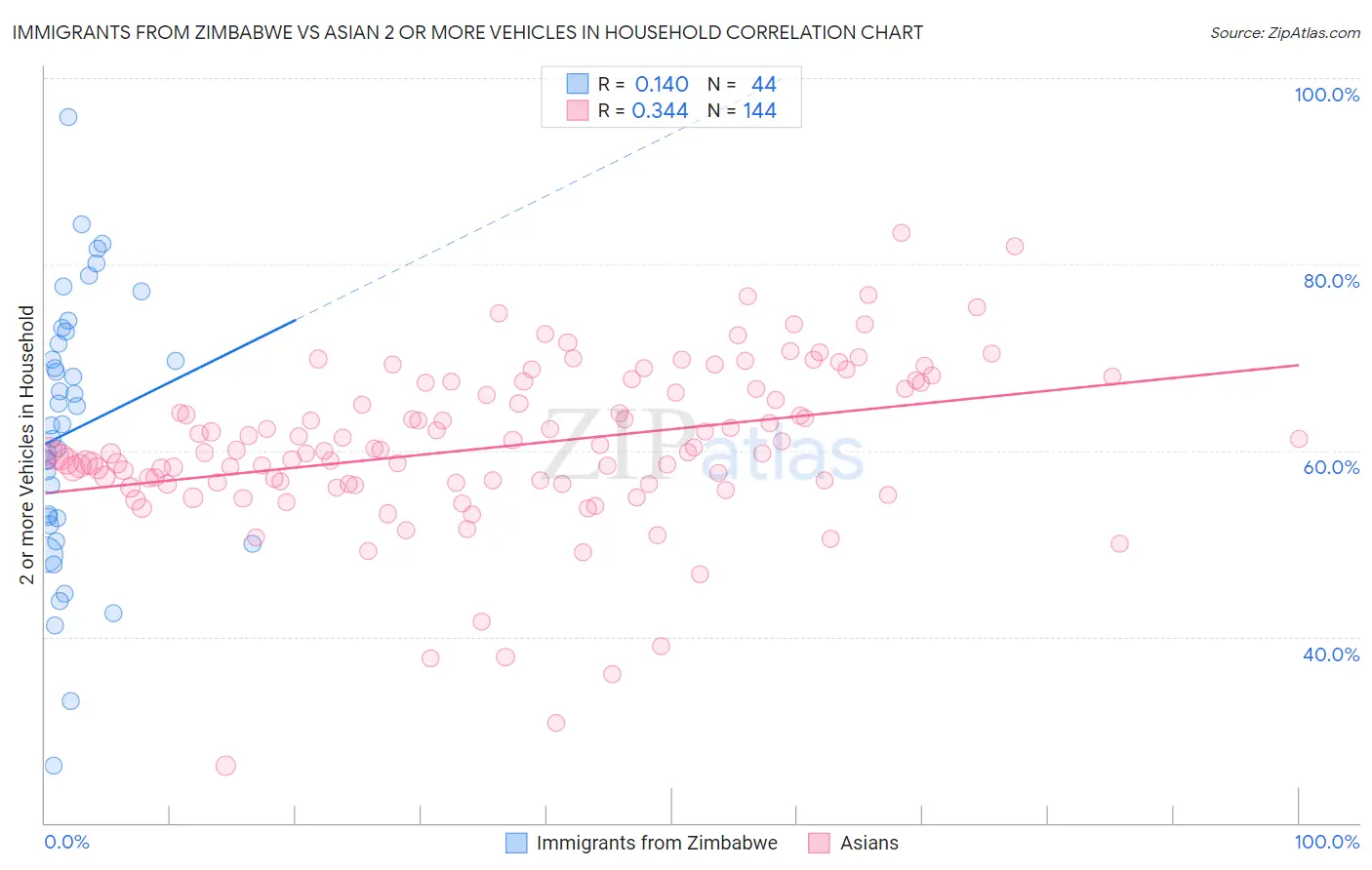The image size is (1372, 870).
Task: Click the R = 0.344 correlation value
Action: coord(643,110)
